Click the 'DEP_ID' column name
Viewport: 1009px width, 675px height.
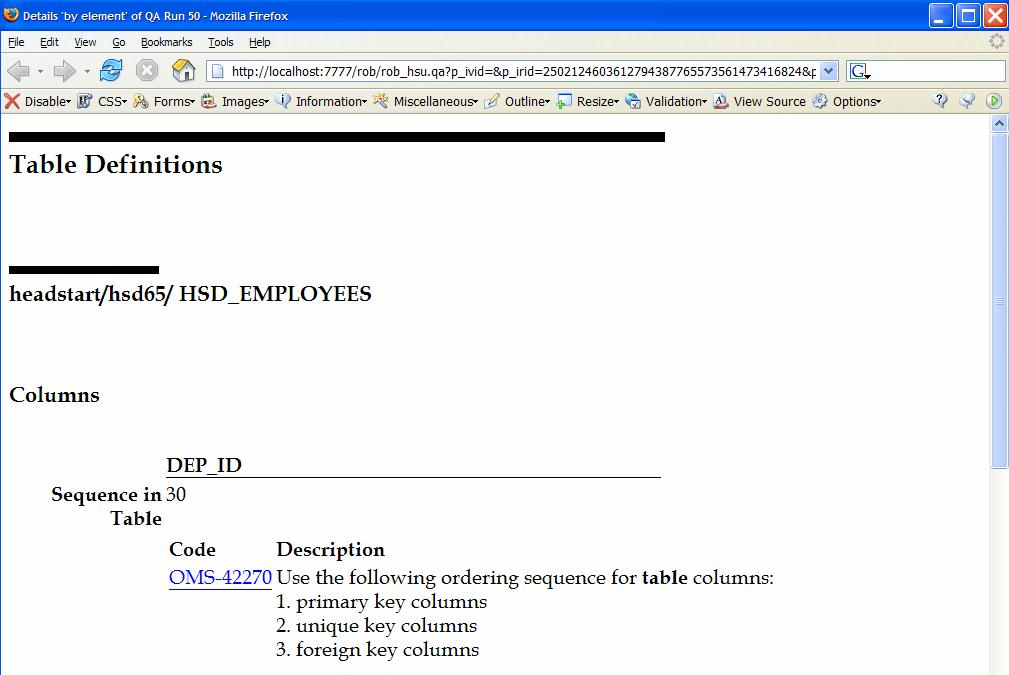tap(204, 465)
